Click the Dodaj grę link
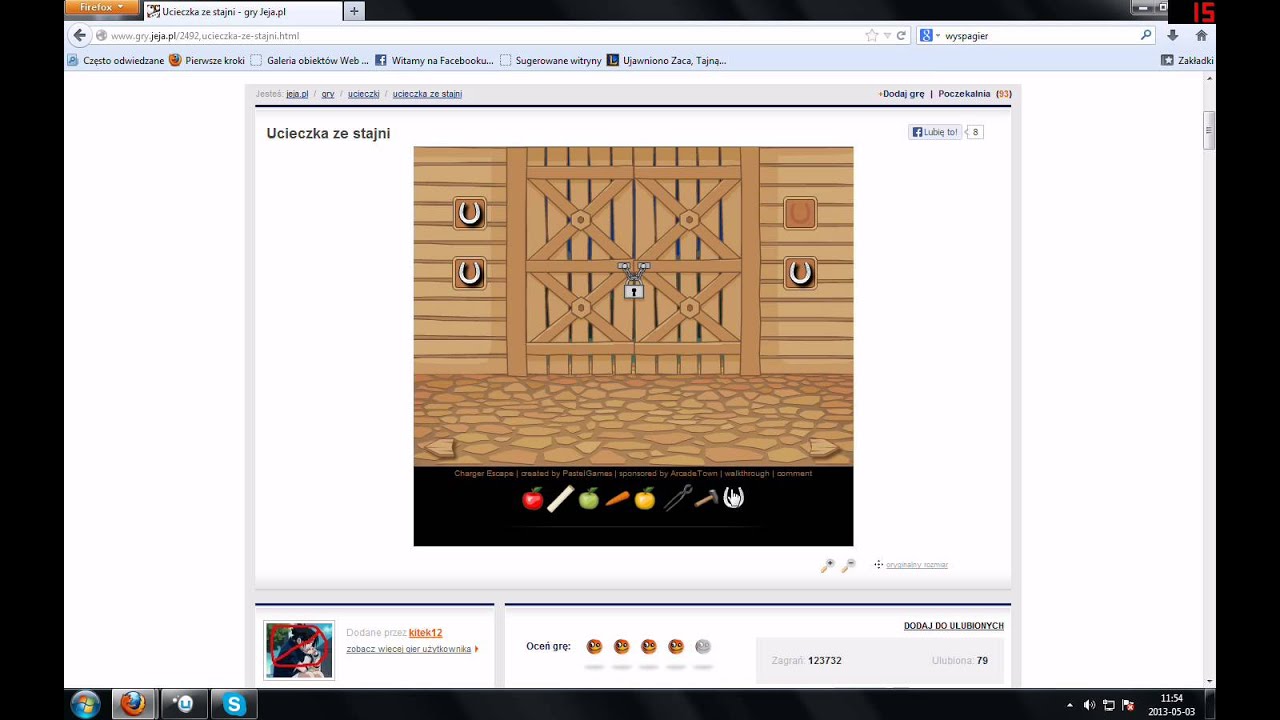 [x=903, y=94]
